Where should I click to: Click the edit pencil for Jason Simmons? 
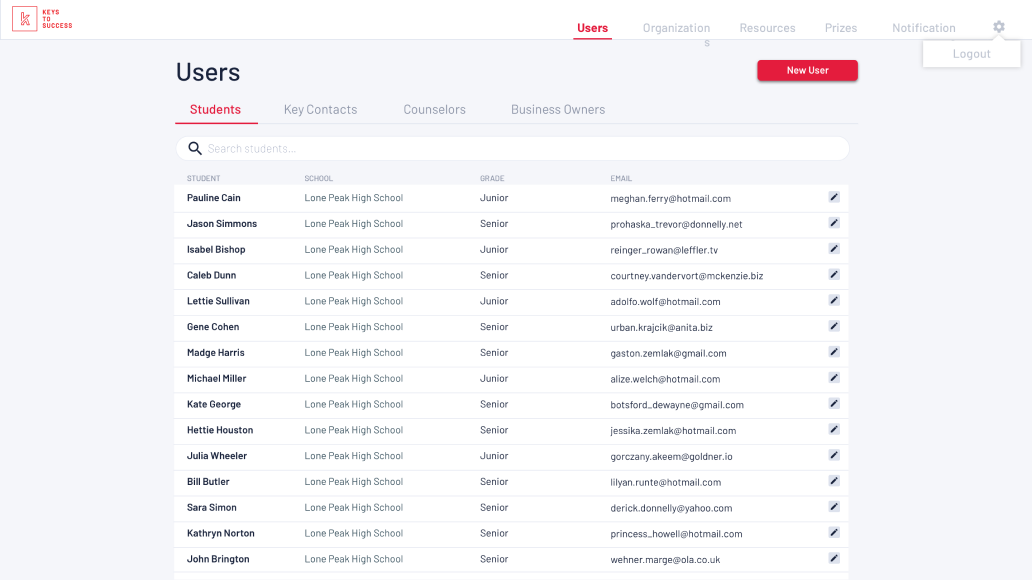(834, 223)
